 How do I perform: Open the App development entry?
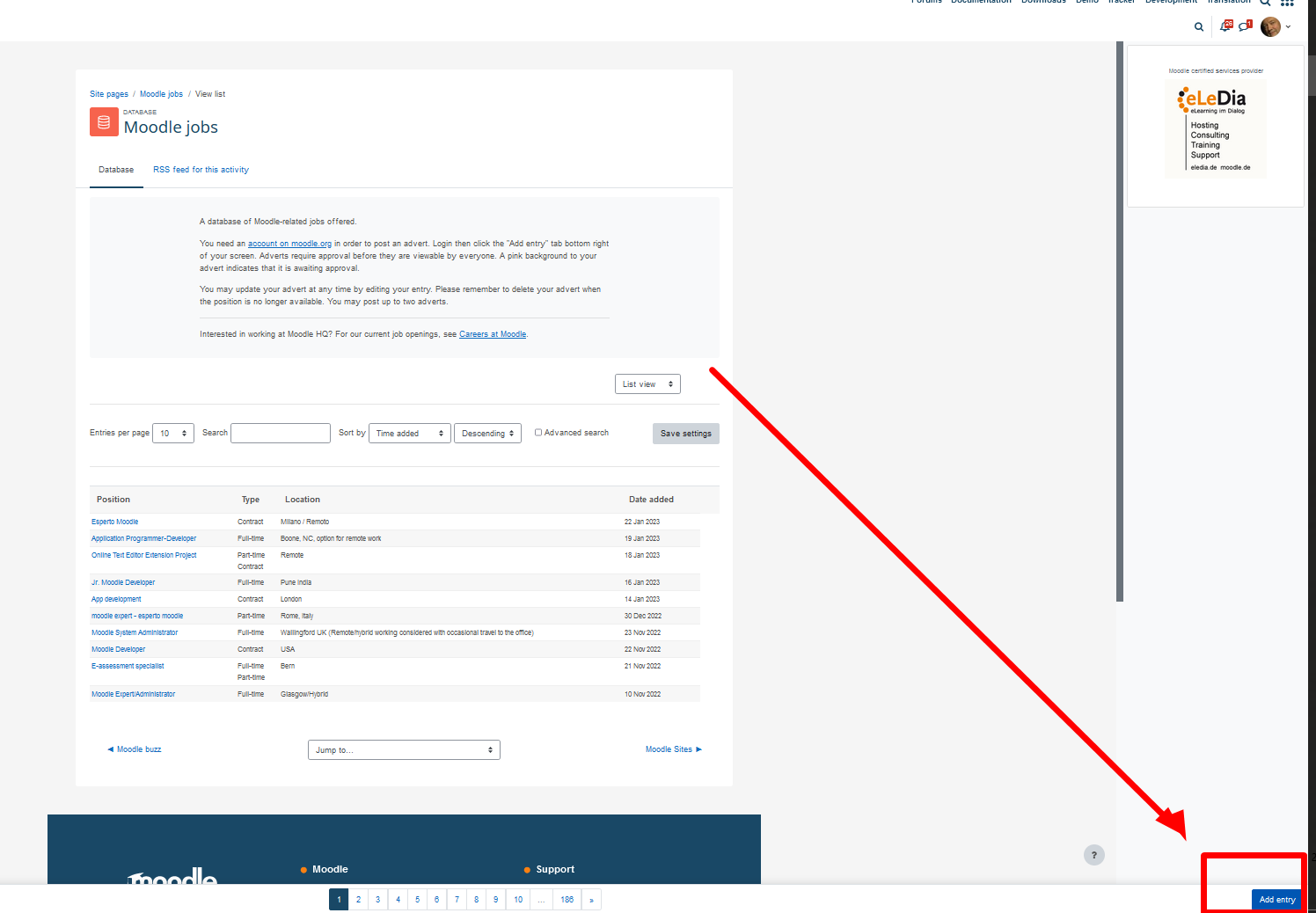[116, 599]
